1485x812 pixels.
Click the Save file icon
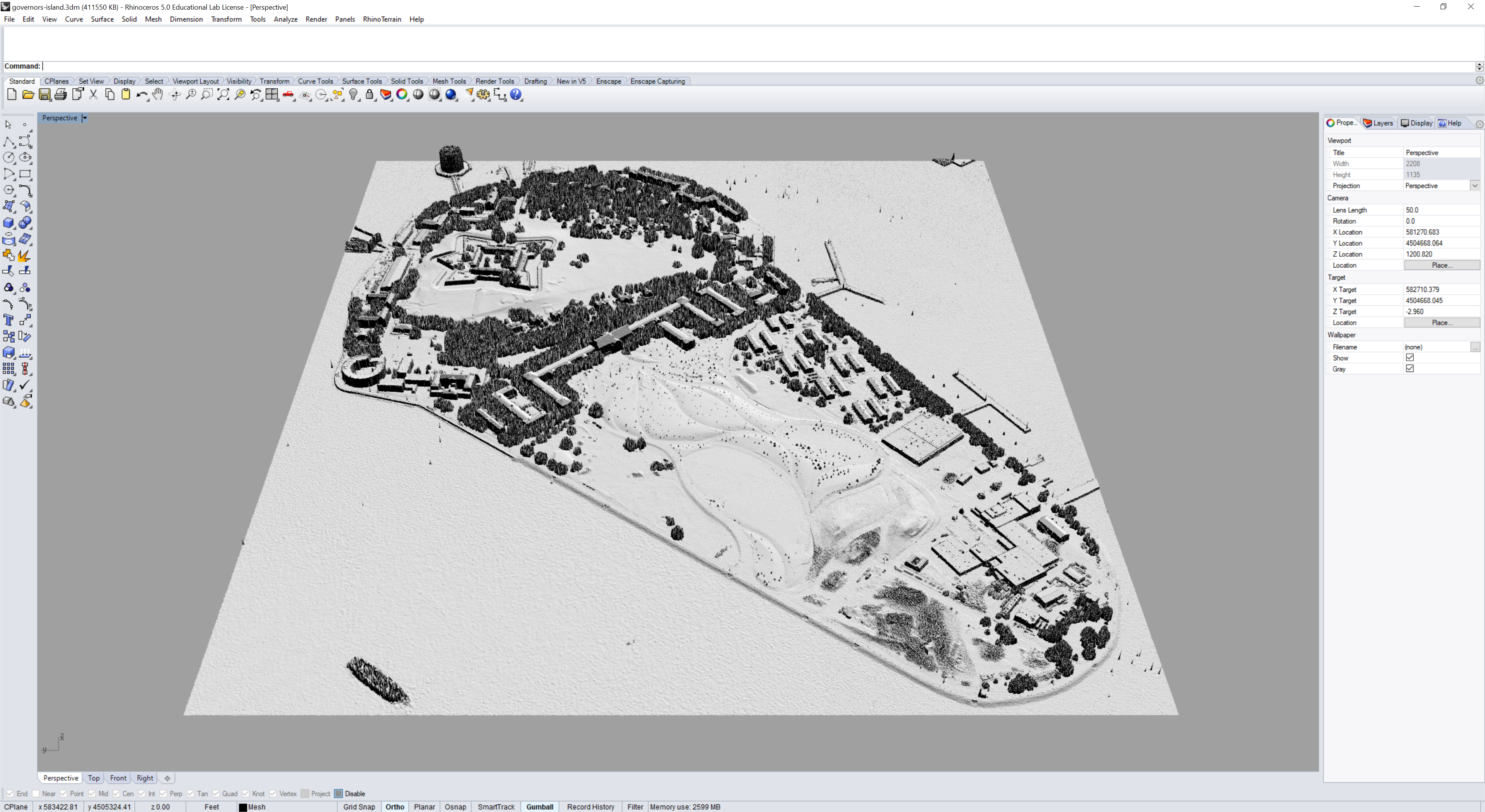pyautogui.click(x=44, y=94)
